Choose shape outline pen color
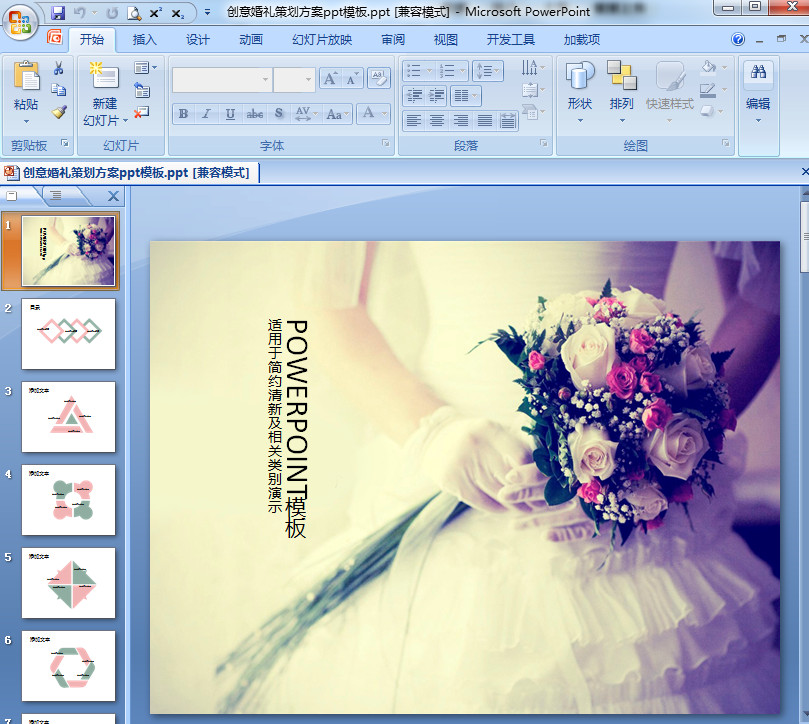 click(x=714, y=90)
